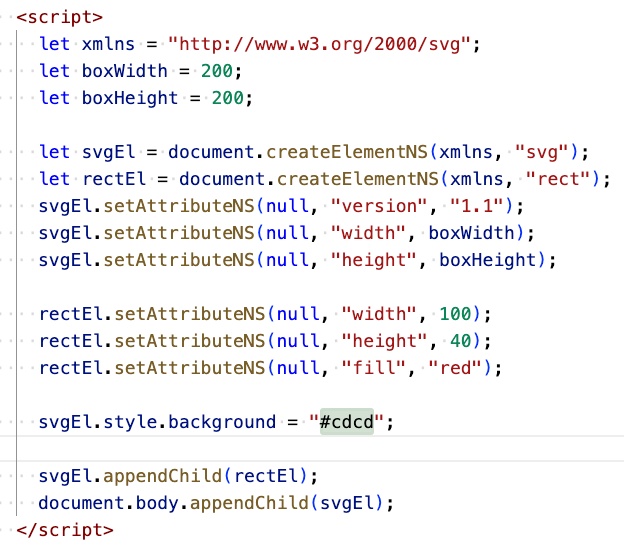Click body in document.body.appendChild
The image size is (624, 545).
[157, 503]
